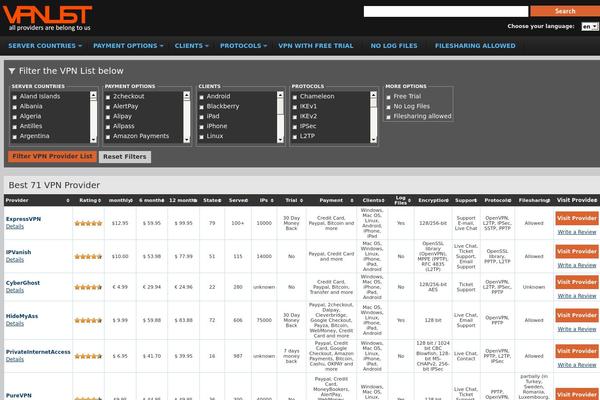
Task: Enable the Android client checkbox
Action: [202, 97]
